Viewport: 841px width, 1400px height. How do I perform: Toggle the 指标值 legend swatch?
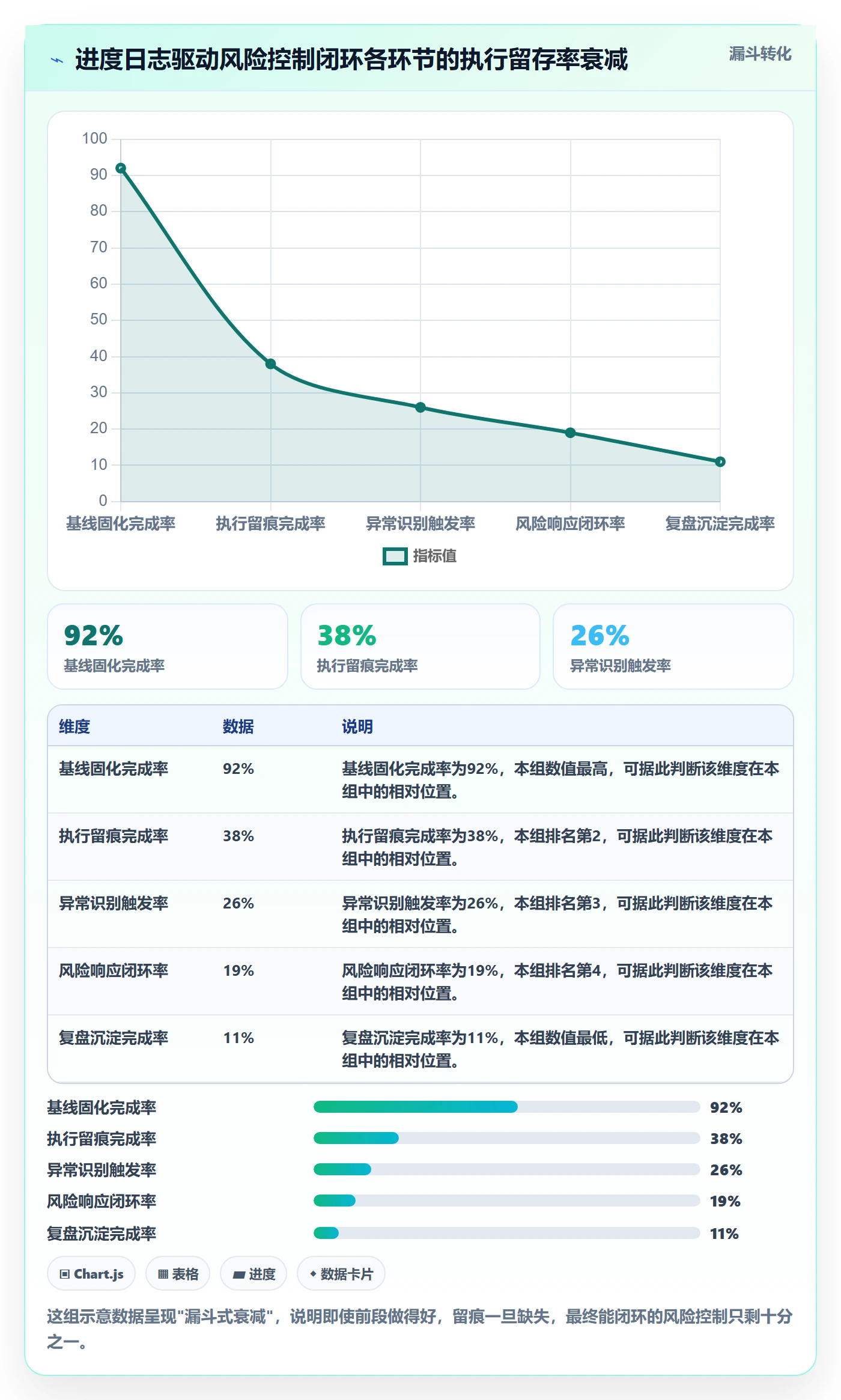click(395, 556)
